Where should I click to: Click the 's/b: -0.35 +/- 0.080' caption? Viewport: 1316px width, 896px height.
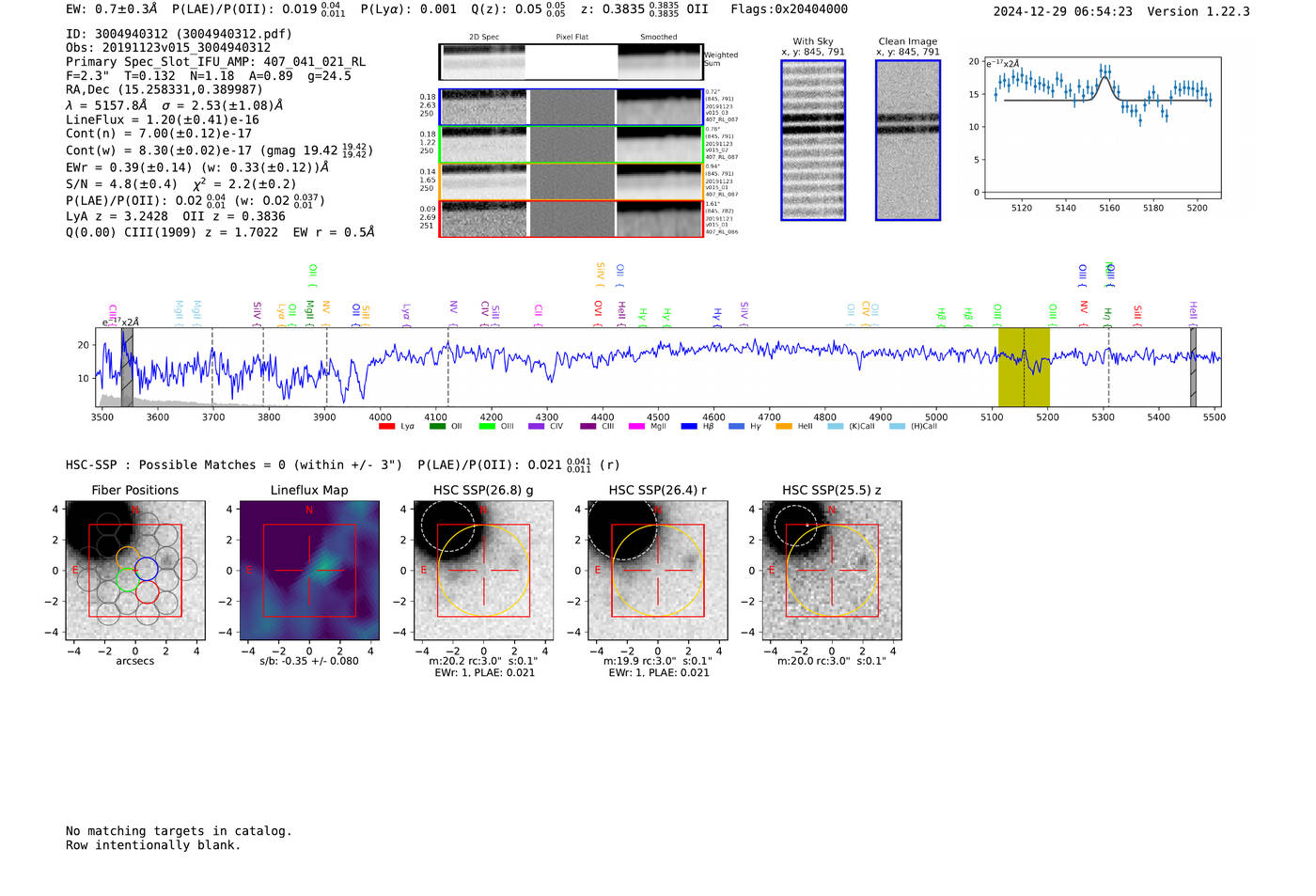(x=309, y=661)
